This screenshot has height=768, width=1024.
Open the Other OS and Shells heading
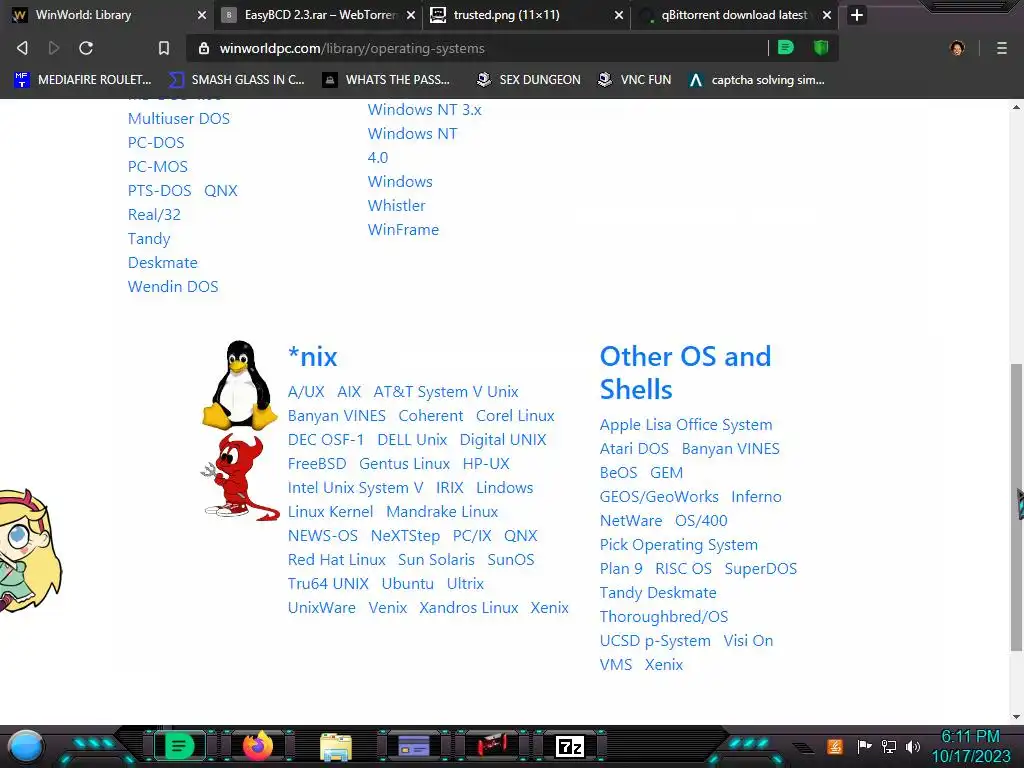point(685,372)
